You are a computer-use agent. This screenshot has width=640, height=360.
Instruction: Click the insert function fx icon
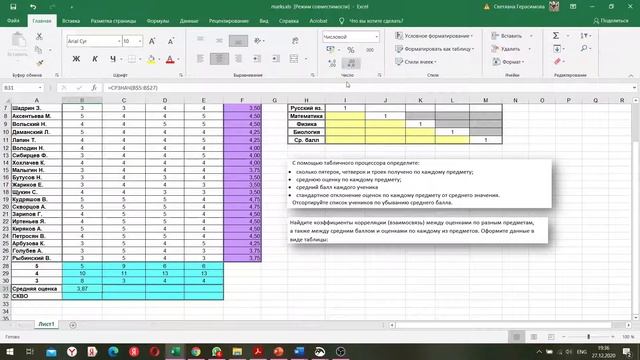tap(93, 88)
